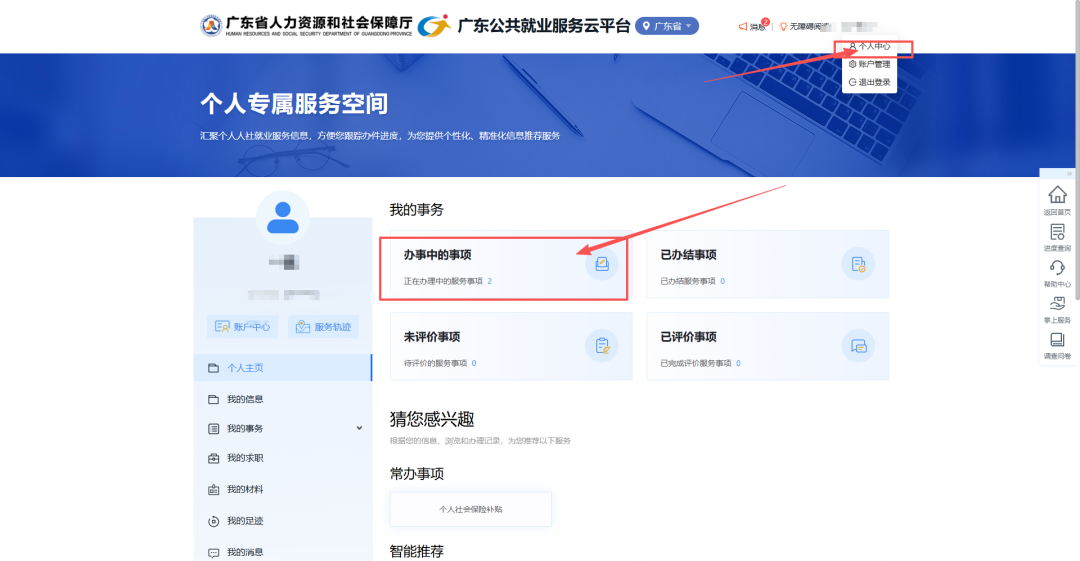Click the 已评价事项 comment icon
The height and width of the screenshot is (561, 1080).
pos(858,346)
